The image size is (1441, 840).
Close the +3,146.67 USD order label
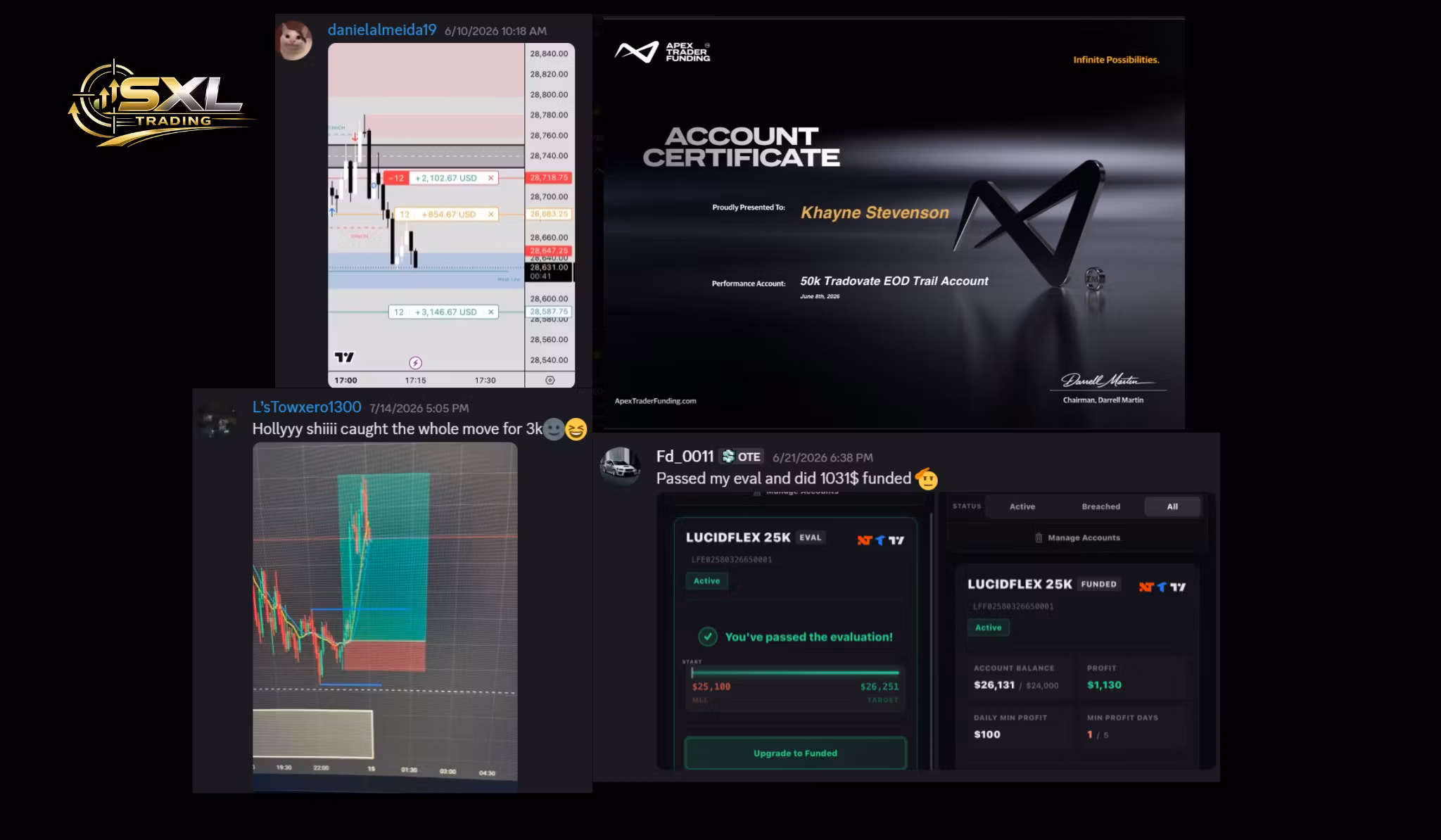[x=490, y=312]
